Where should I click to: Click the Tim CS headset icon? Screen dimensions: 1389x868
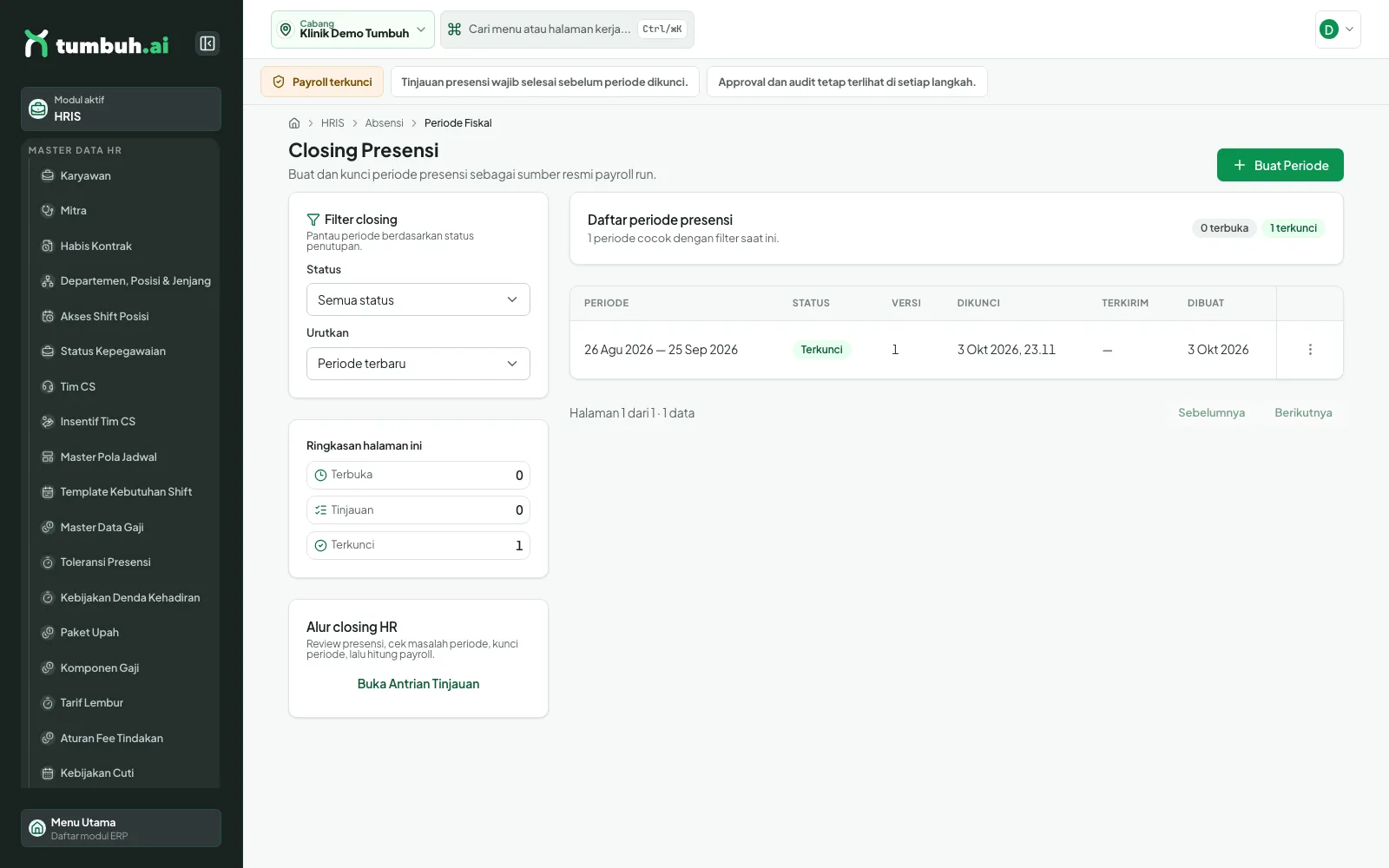[x=48, y=387]
